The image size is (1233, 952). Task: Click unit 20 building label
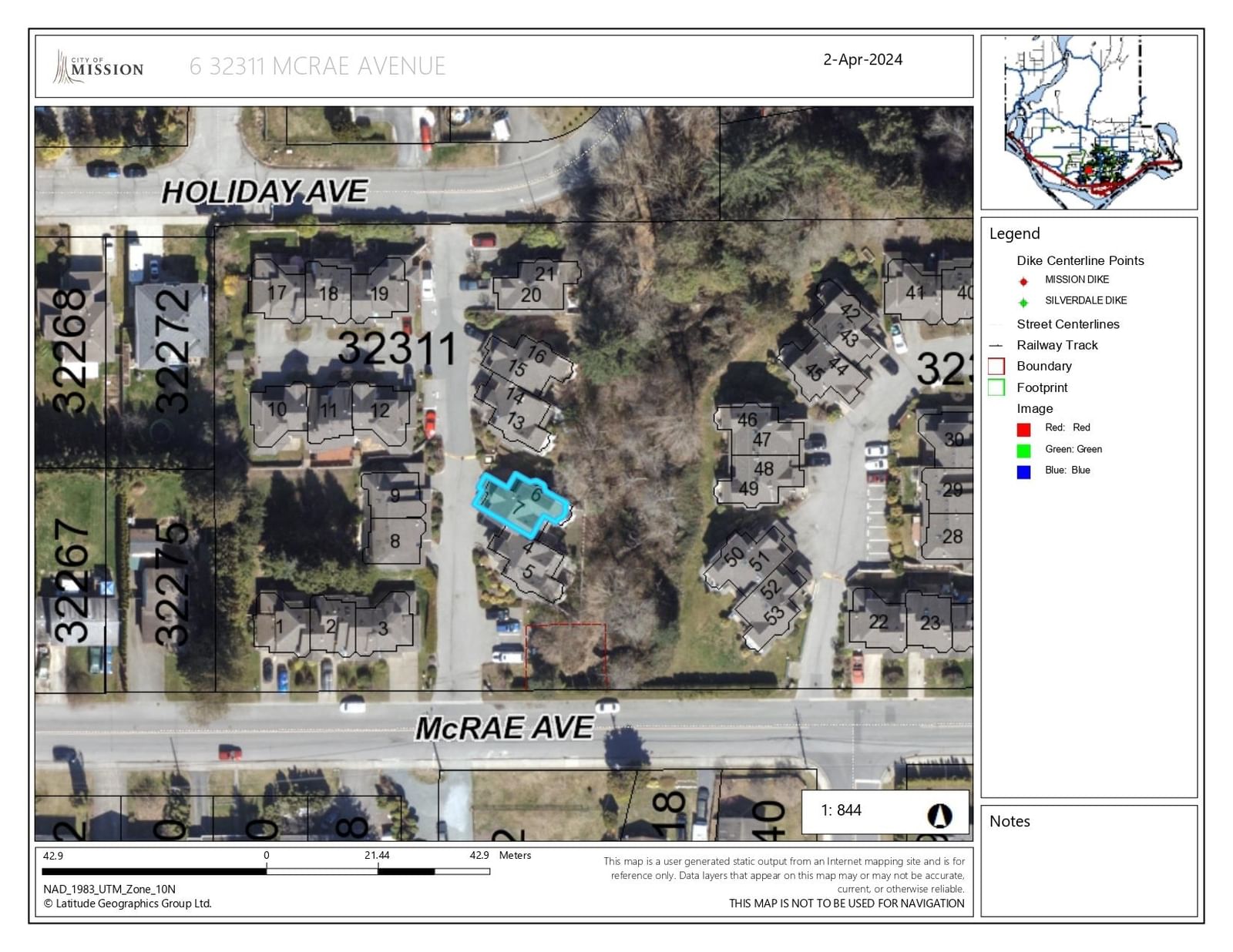coord(530,295)
